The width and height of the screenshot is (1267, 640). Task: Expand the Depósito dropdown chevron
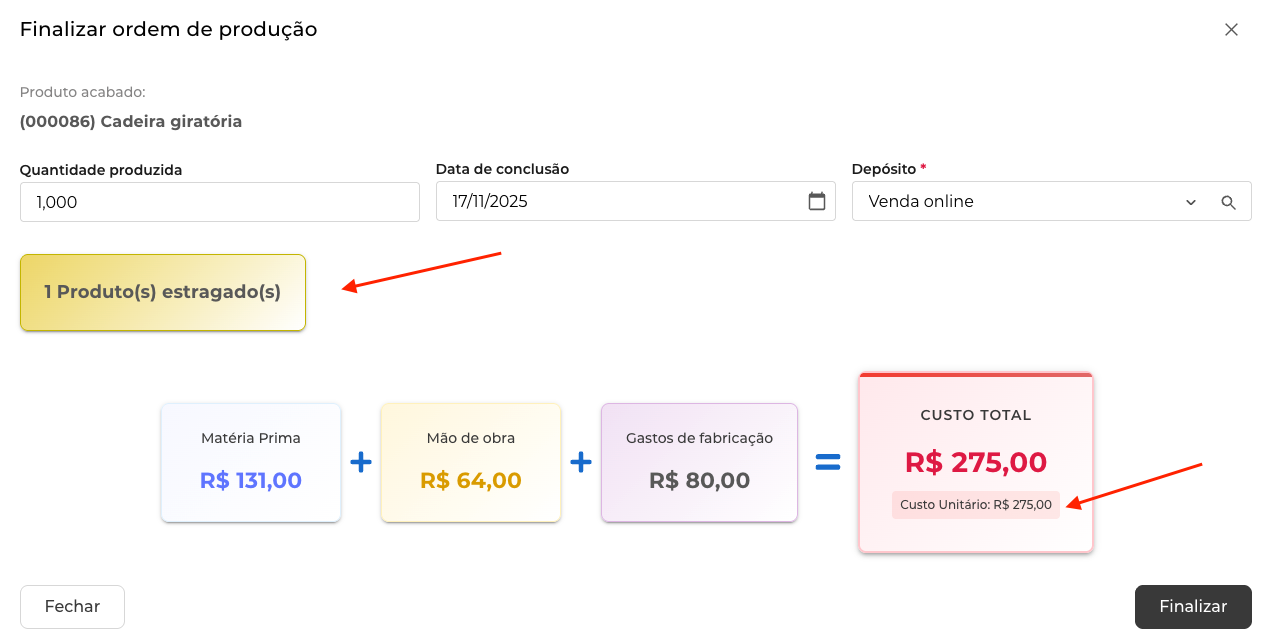point(1191,202)
